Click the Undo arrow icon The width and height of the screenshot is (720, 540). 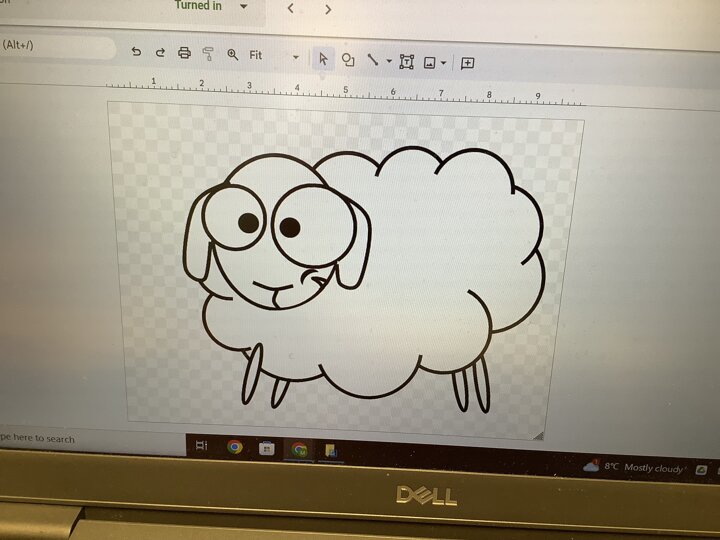(x=136, y=53)
